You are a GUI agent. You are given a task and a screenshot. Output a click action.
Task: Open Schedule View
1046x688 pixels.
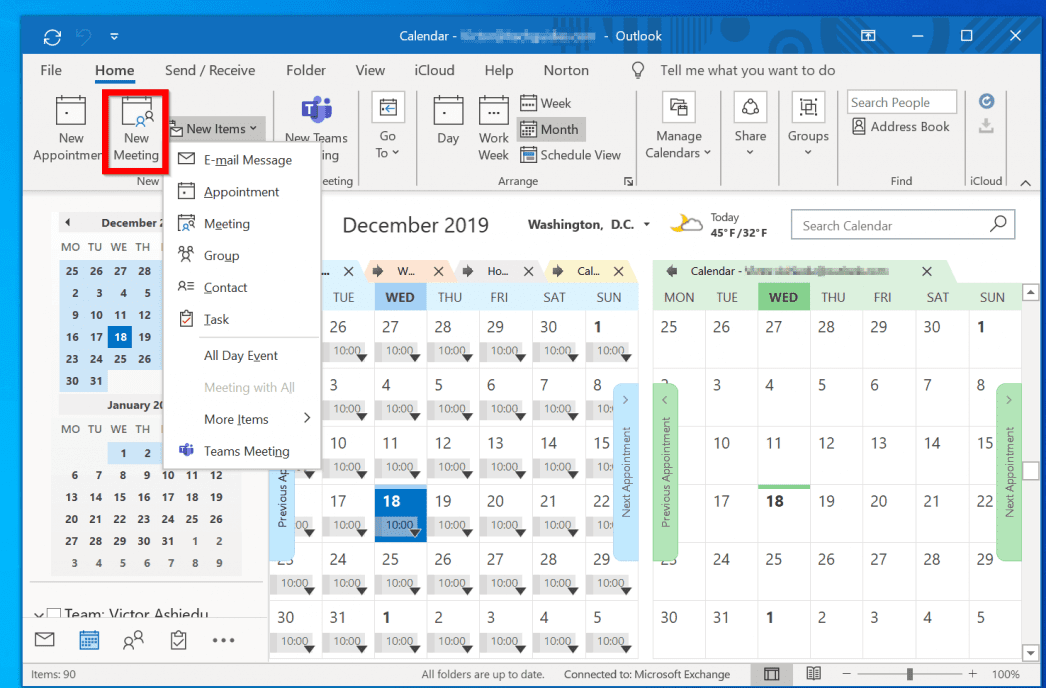coord(570,155)
